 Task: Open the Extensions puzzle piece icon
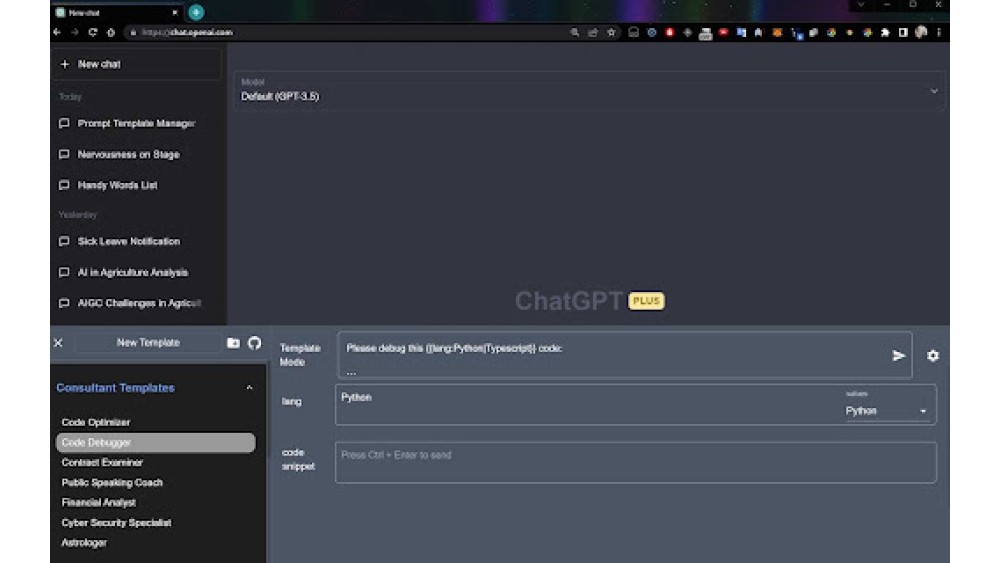pos(885,33)
